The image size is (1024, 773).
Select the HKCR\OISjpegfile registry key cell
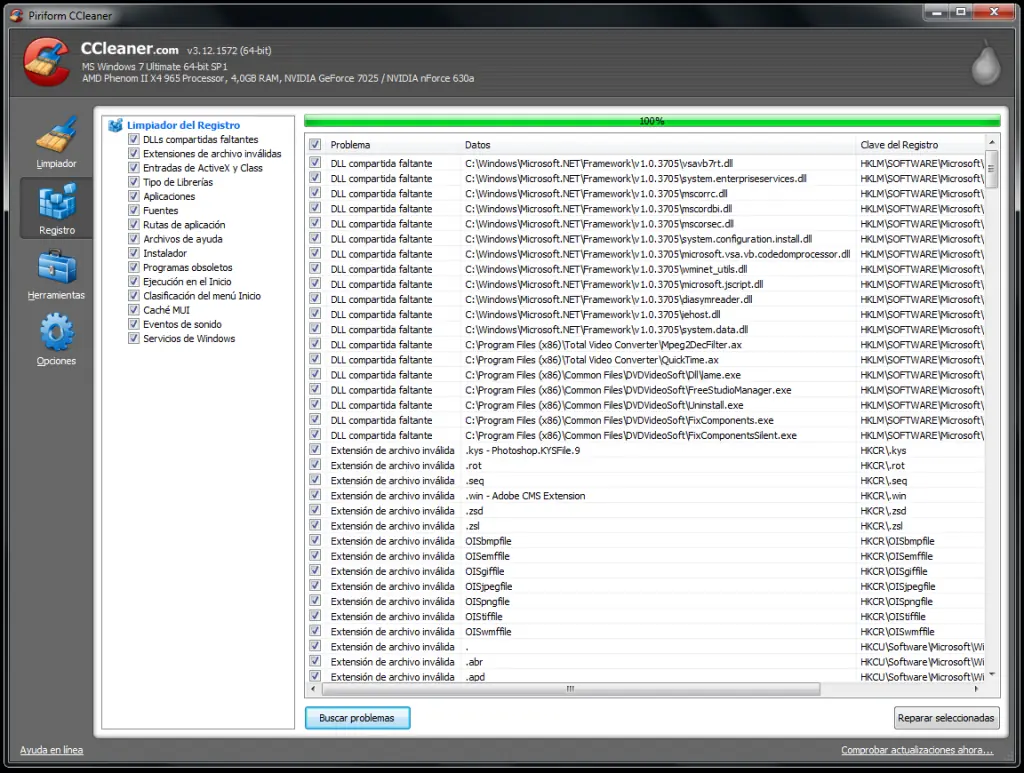click(897, 586)
